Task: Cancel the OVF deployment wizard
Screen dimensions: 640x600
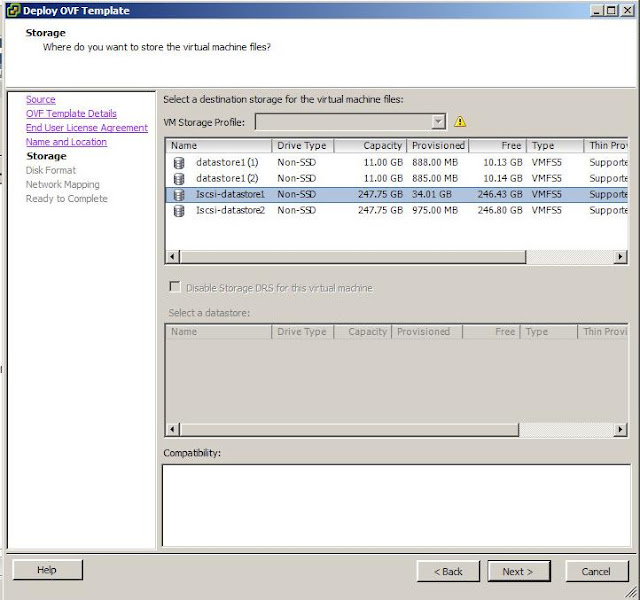Action: click(x=597, y=571)
